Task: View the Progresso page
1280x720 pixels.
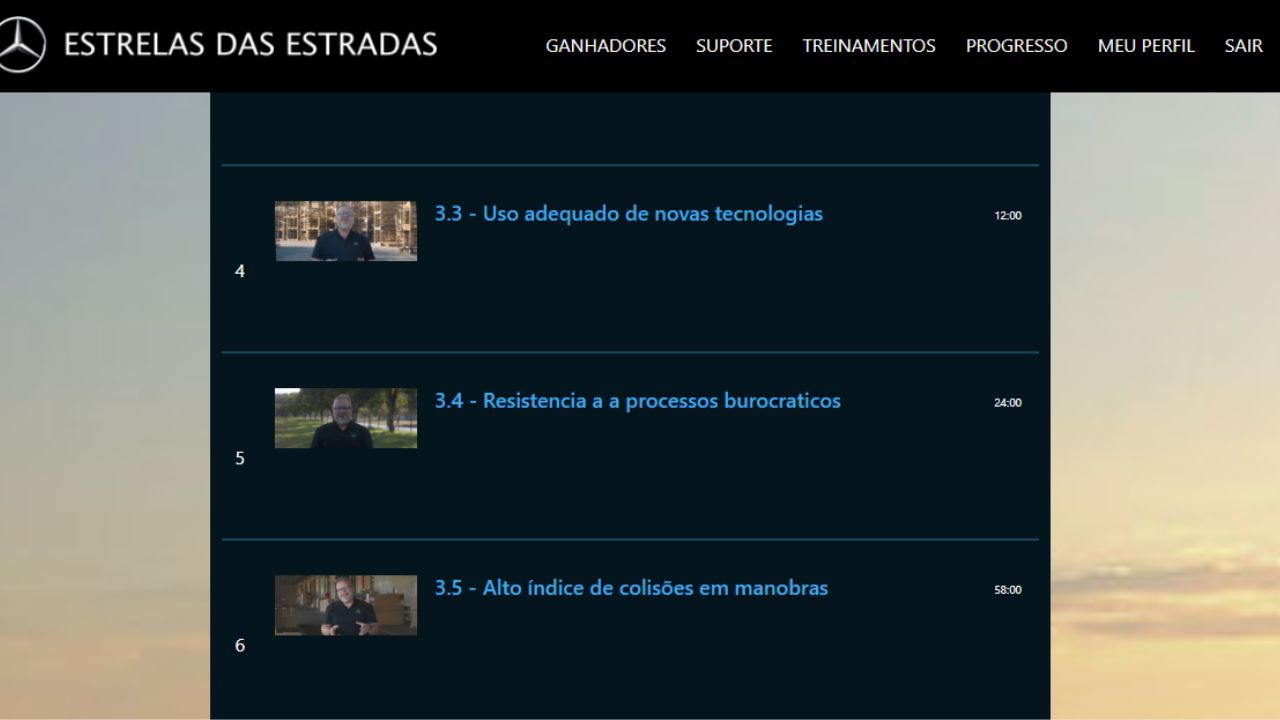Action: click(x=1016, y=46)
